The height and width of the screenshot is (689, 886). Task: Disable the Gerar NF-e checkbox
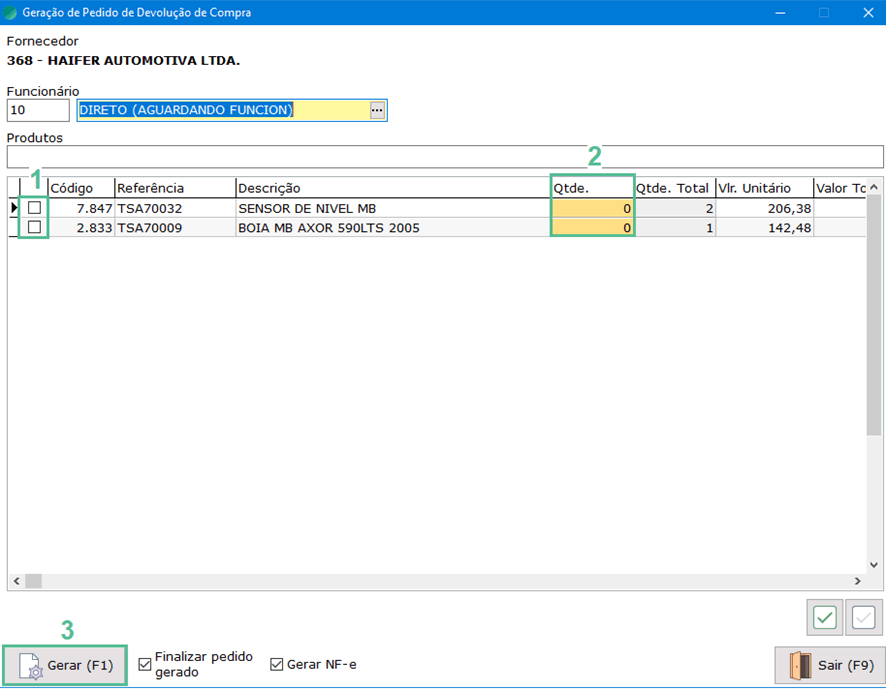(277, 664)
